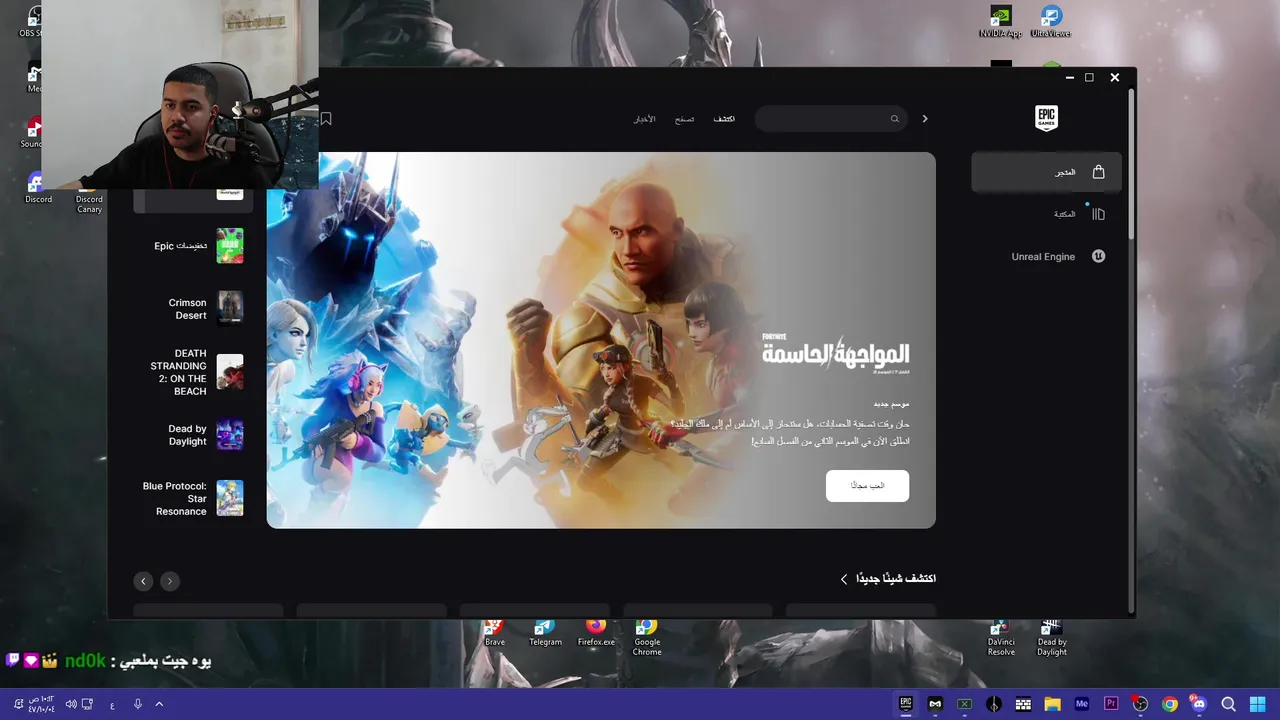Click Media Encoder icon in taskbar
1280x720 pixels.
(1082, 704)
